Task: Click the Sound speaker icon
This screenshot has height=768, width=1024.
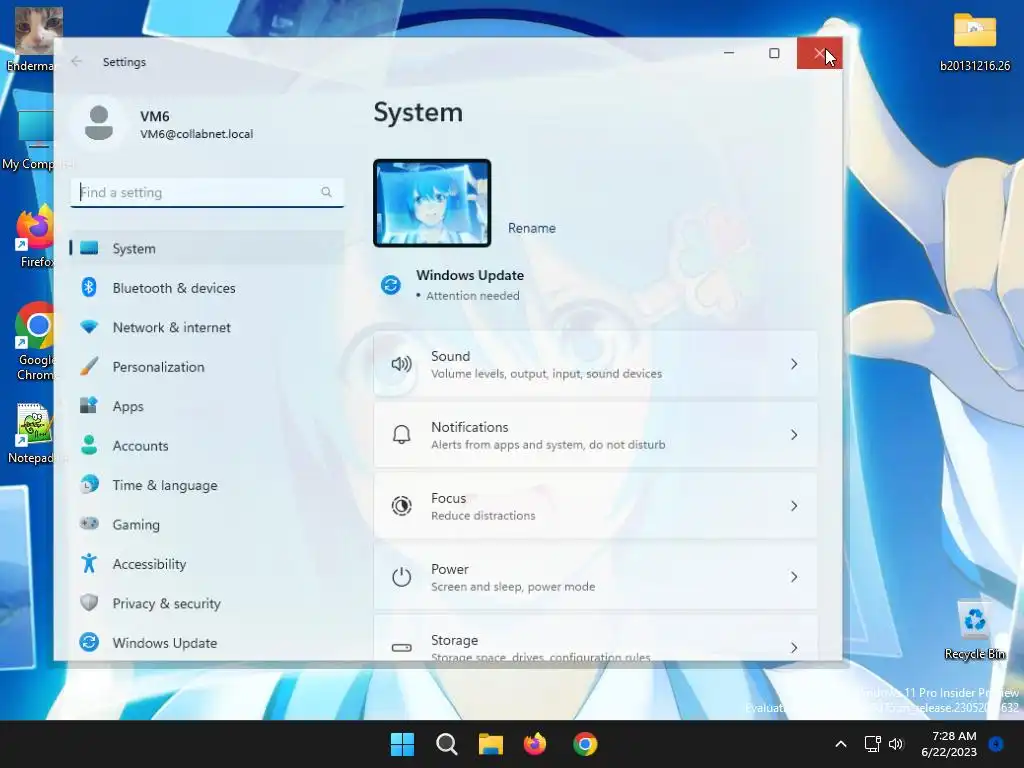Action: 401,364
